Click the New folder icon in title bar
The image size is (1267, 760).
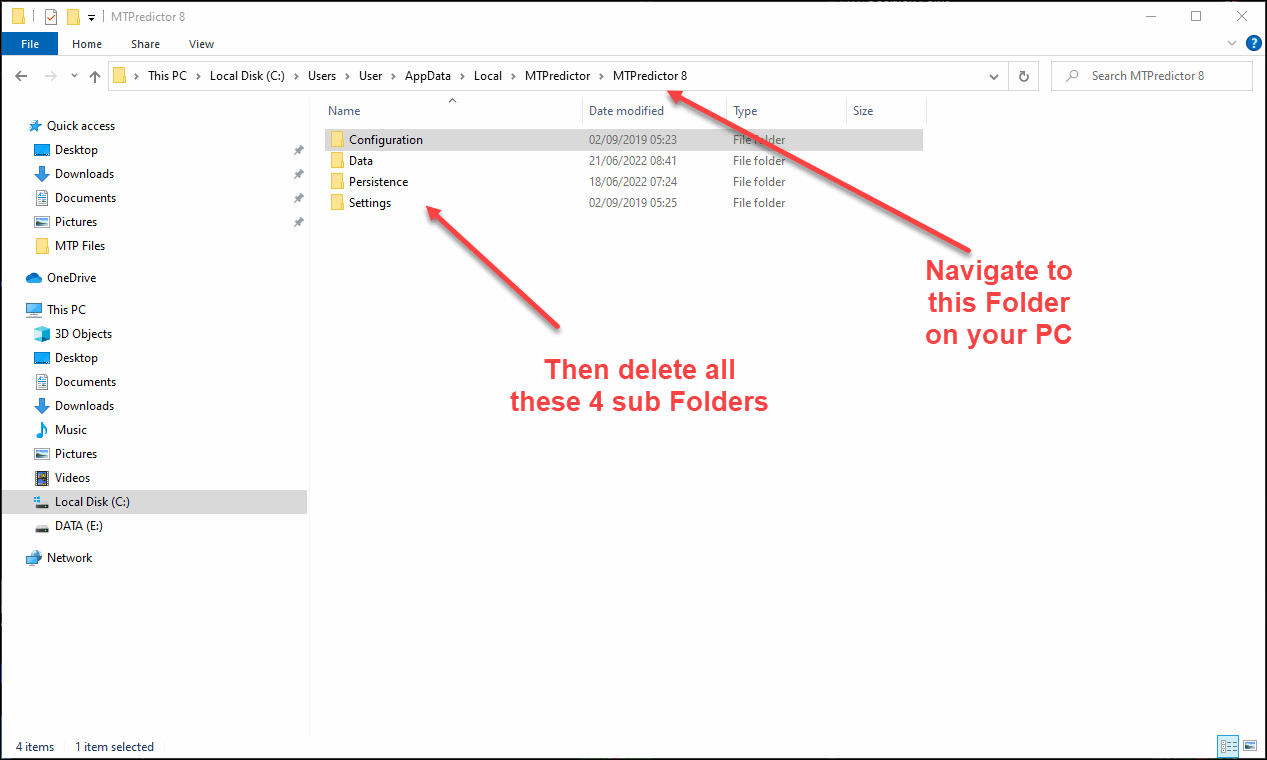pyautogui.click(x=73, y=17)
